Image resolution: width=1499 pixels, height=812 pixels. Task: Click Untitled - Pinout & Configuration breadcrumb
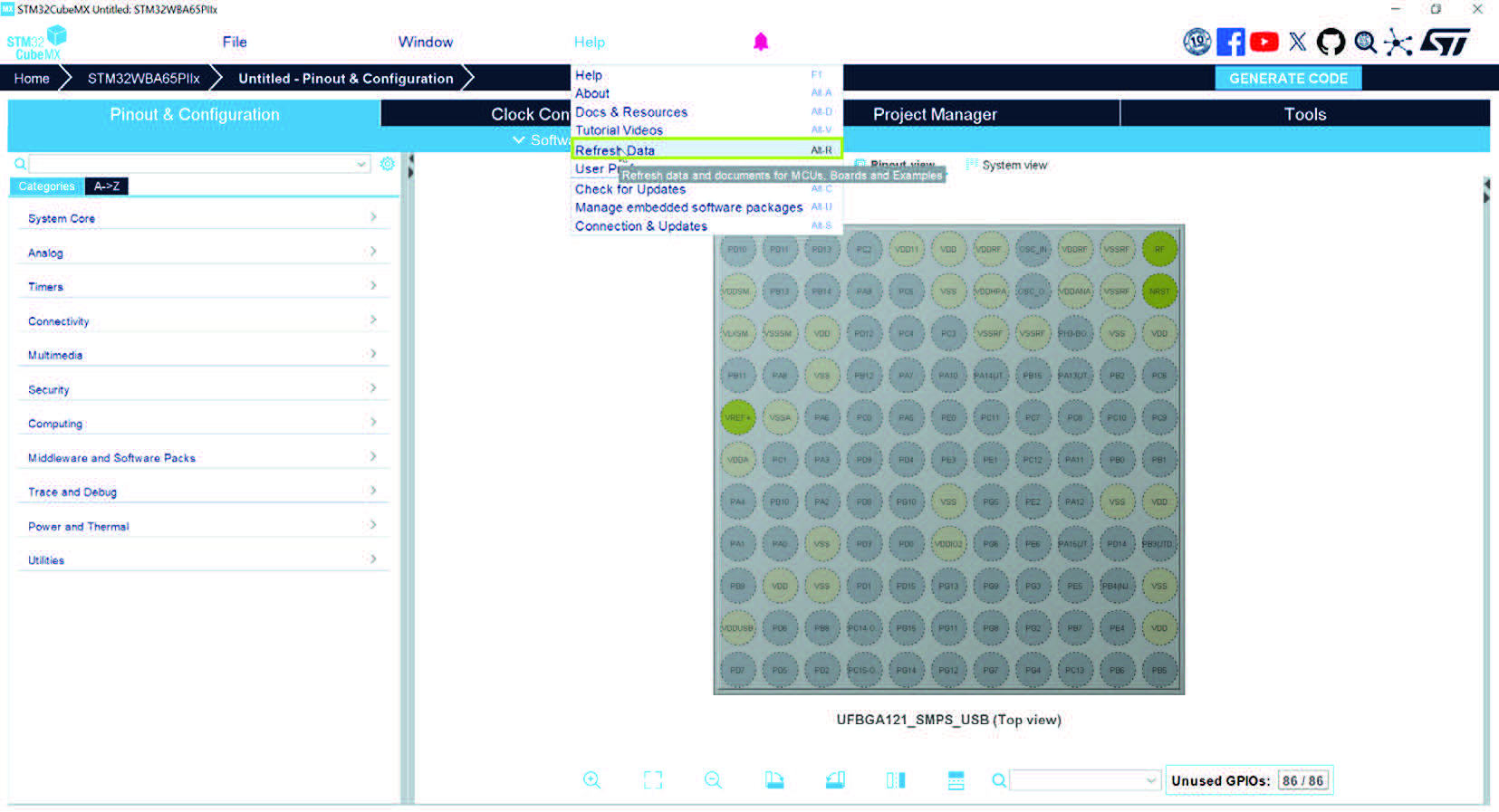[346, 79]
